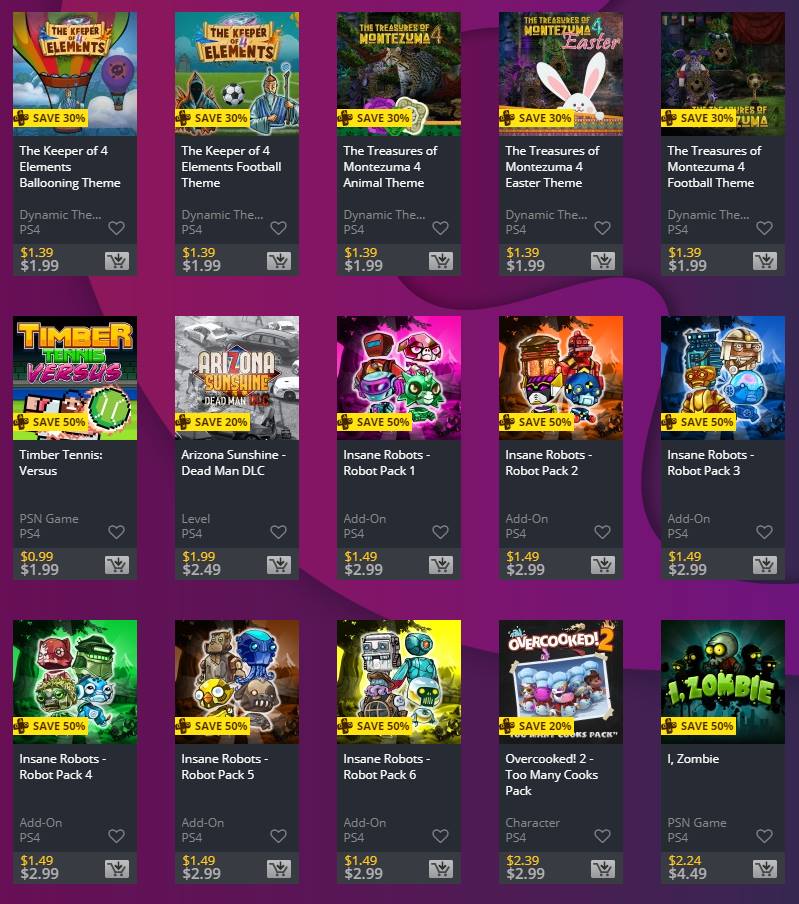Viewport: 799px width, 904px height.
Task: Toggle wishlist heart for I, Zombie
Action: pyautogui.click(x=764, y=835)
